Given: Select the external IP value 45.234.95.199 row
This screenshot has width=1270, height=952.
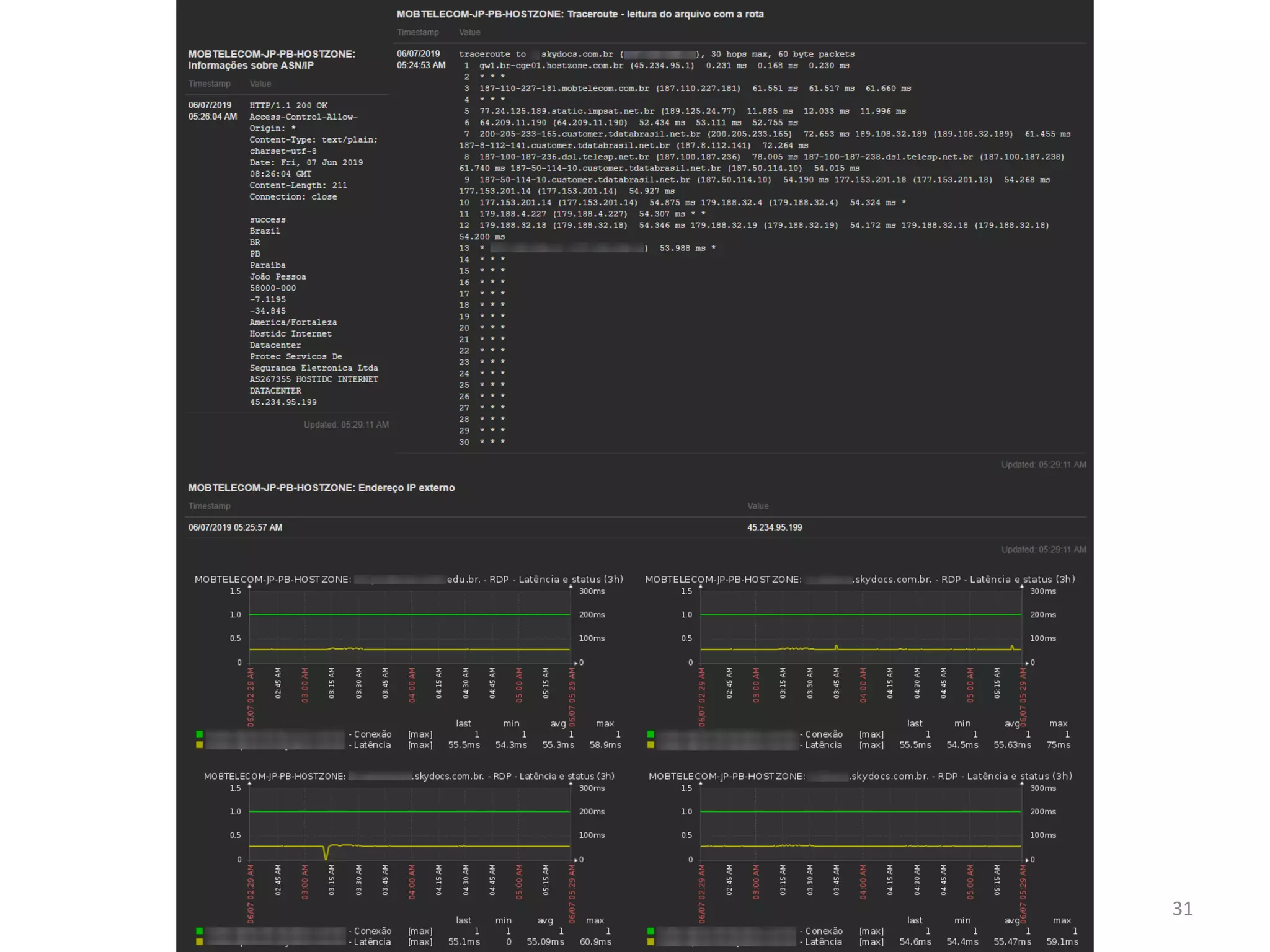Looking at the screenshot, I should 775,527.
